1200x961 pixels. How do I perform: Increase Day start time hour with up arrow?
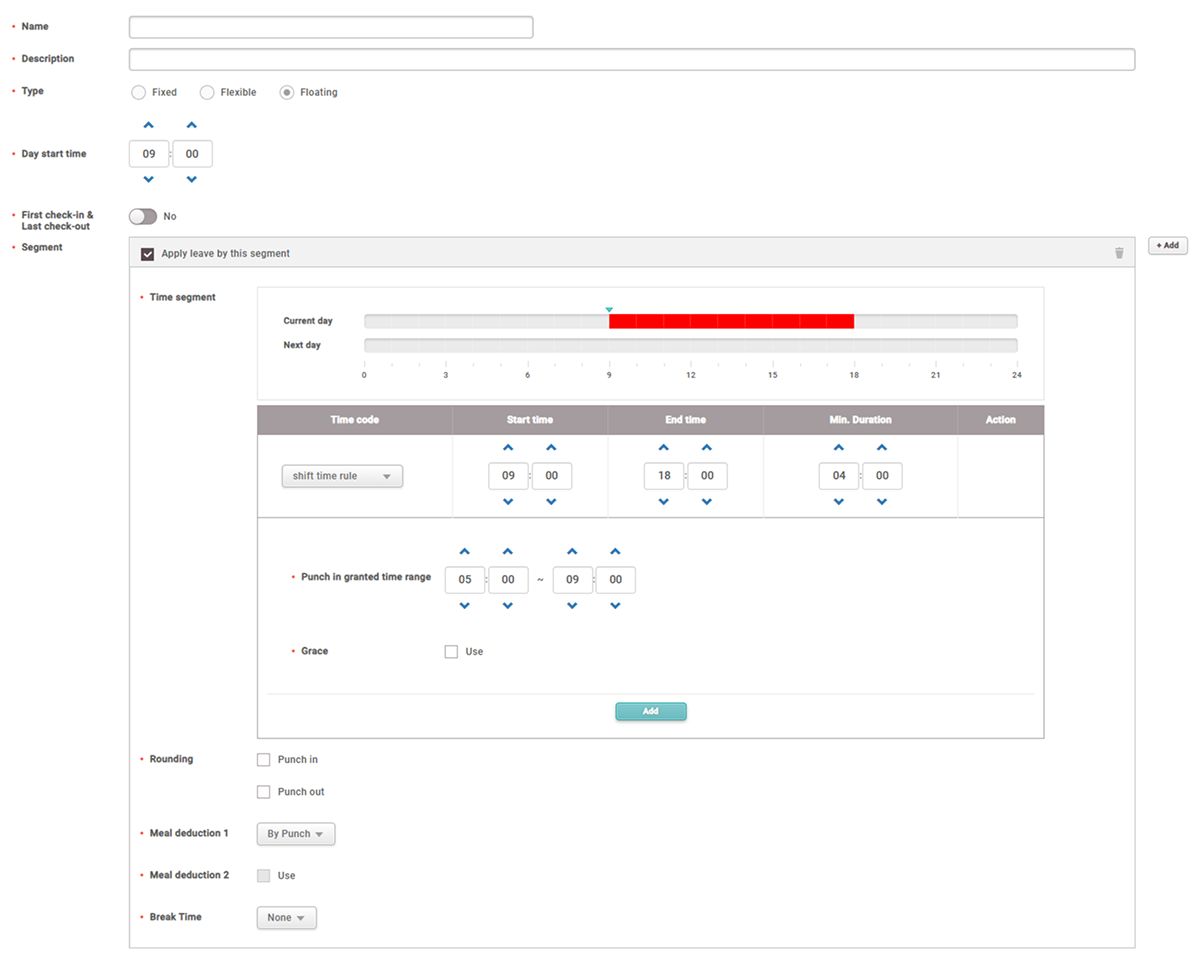point(149,126)
